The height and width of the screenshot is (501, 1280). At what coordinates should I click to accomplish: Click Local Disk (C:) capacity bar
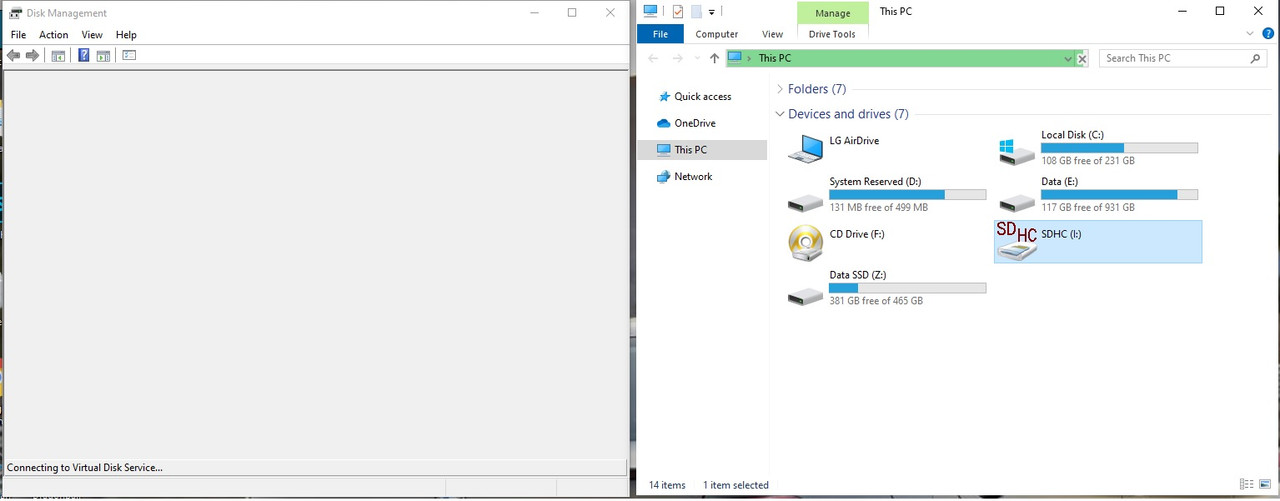(1119, 148)
